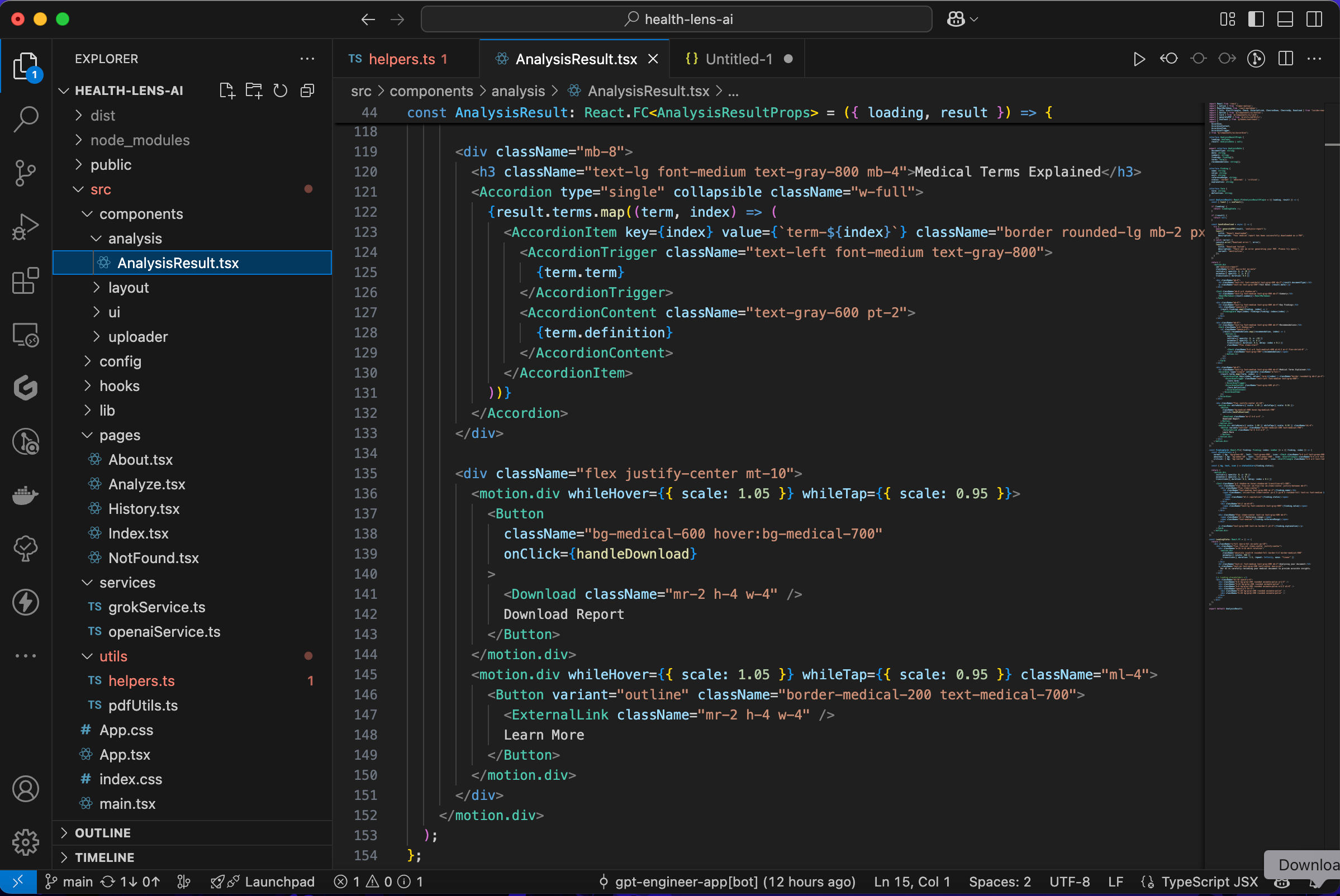Screen dimensions: 1340x896
Task: Click Spaces: 2 indentation setting
Action: (1000, 881)
